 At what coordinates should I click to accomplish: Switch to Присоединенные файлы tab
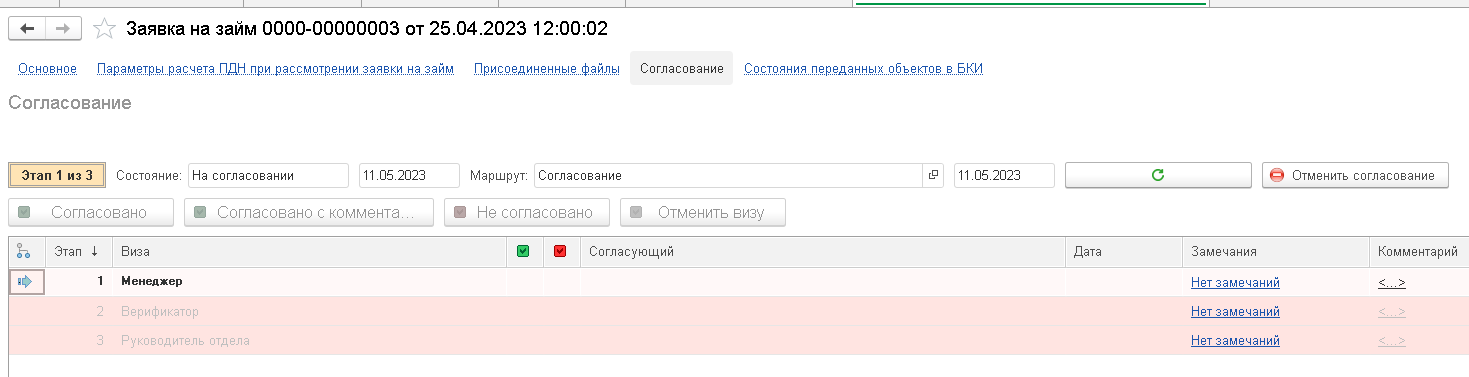[x=546, y=68]
